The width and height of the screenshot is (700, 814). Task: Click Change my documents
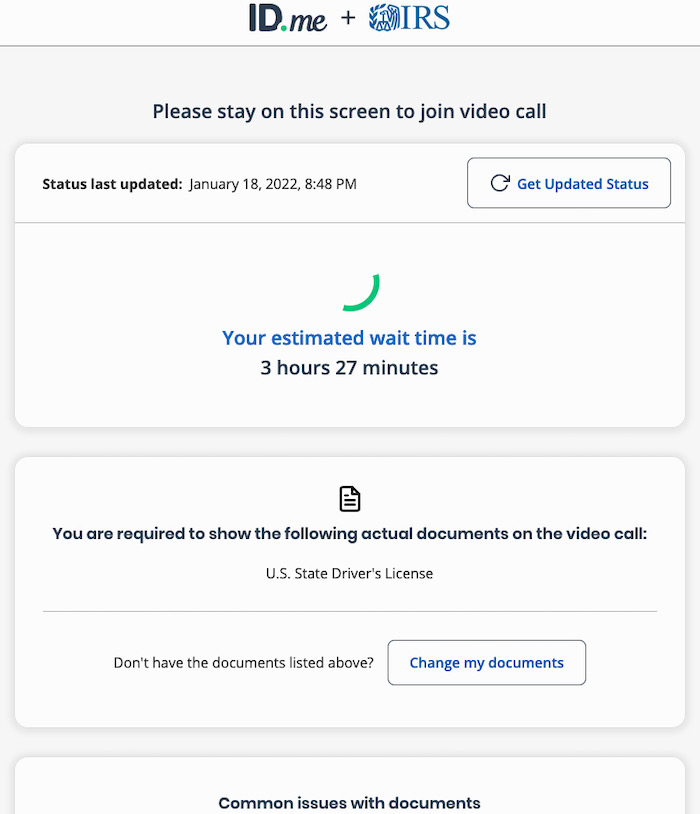486,662
